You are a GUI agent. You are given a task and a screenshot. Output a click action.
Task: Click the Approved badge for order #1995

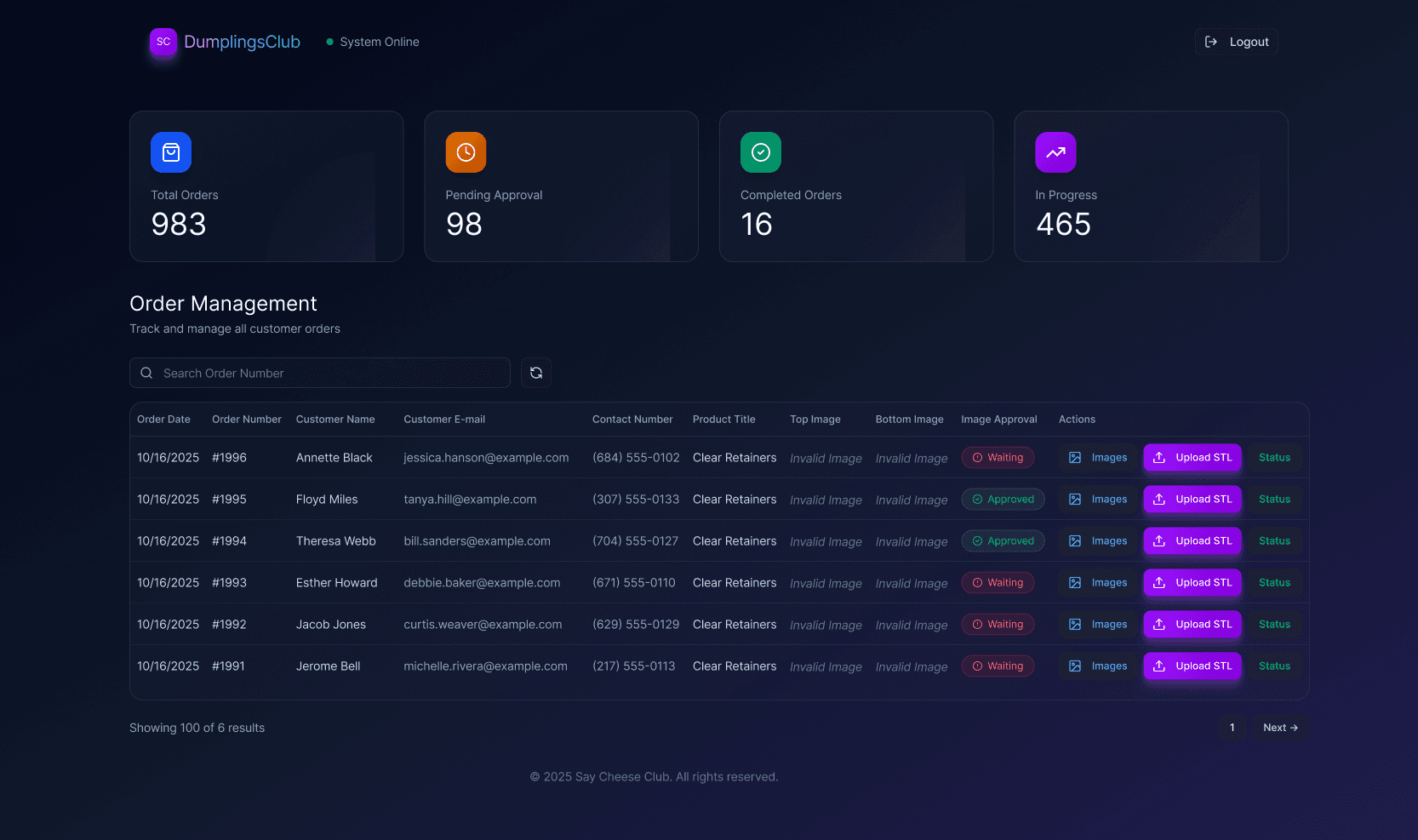click(x=1003, y=499)
